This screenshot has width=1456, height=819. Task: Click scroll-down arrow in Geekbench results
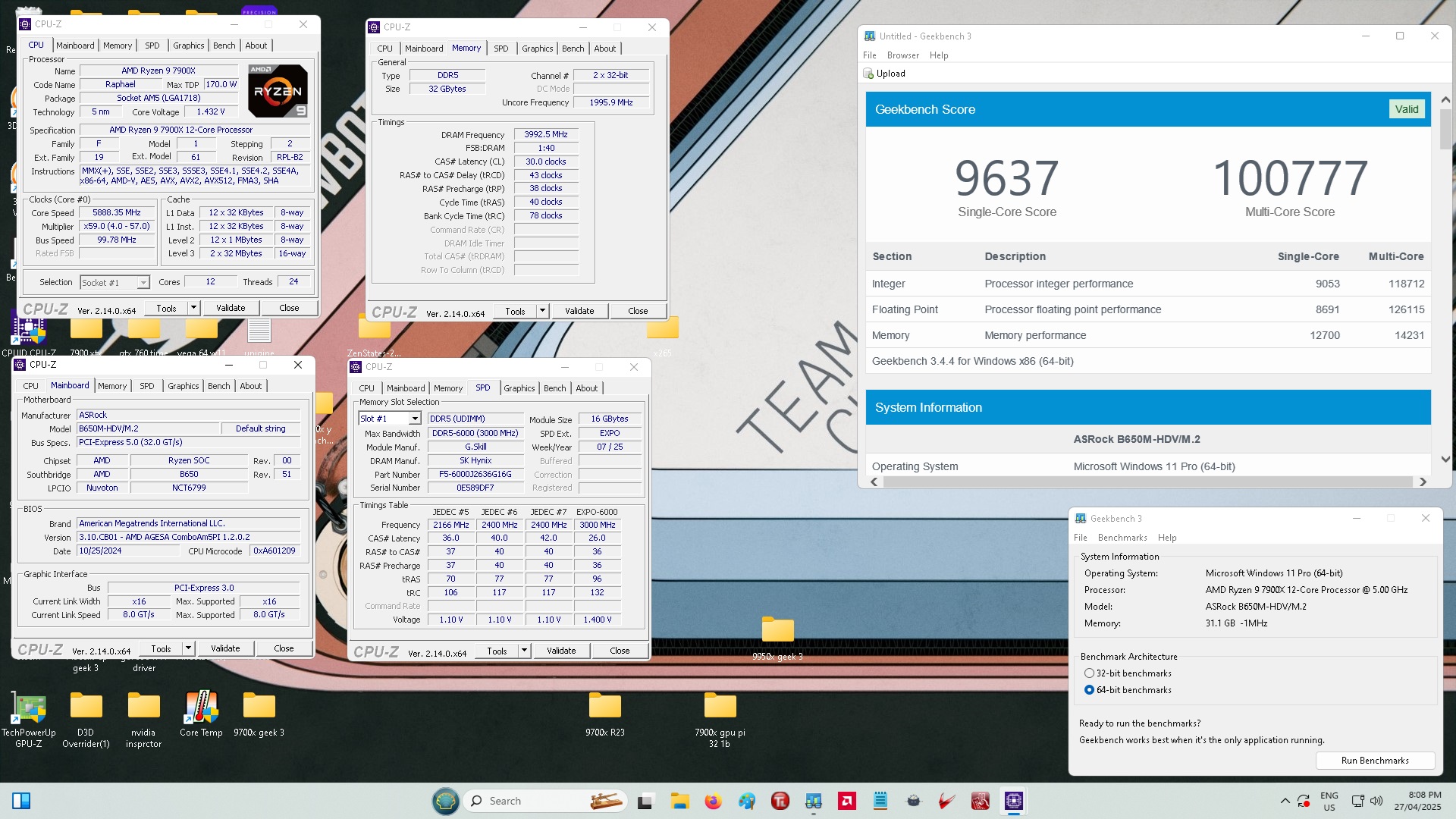pos(1445,459)
